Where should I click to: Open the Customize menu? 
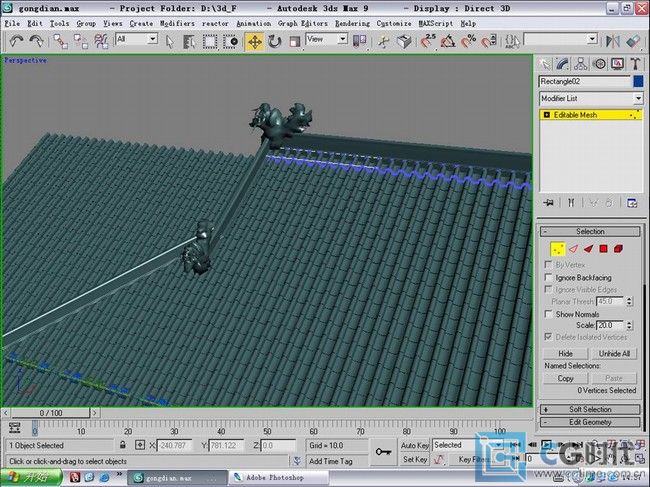394,24
